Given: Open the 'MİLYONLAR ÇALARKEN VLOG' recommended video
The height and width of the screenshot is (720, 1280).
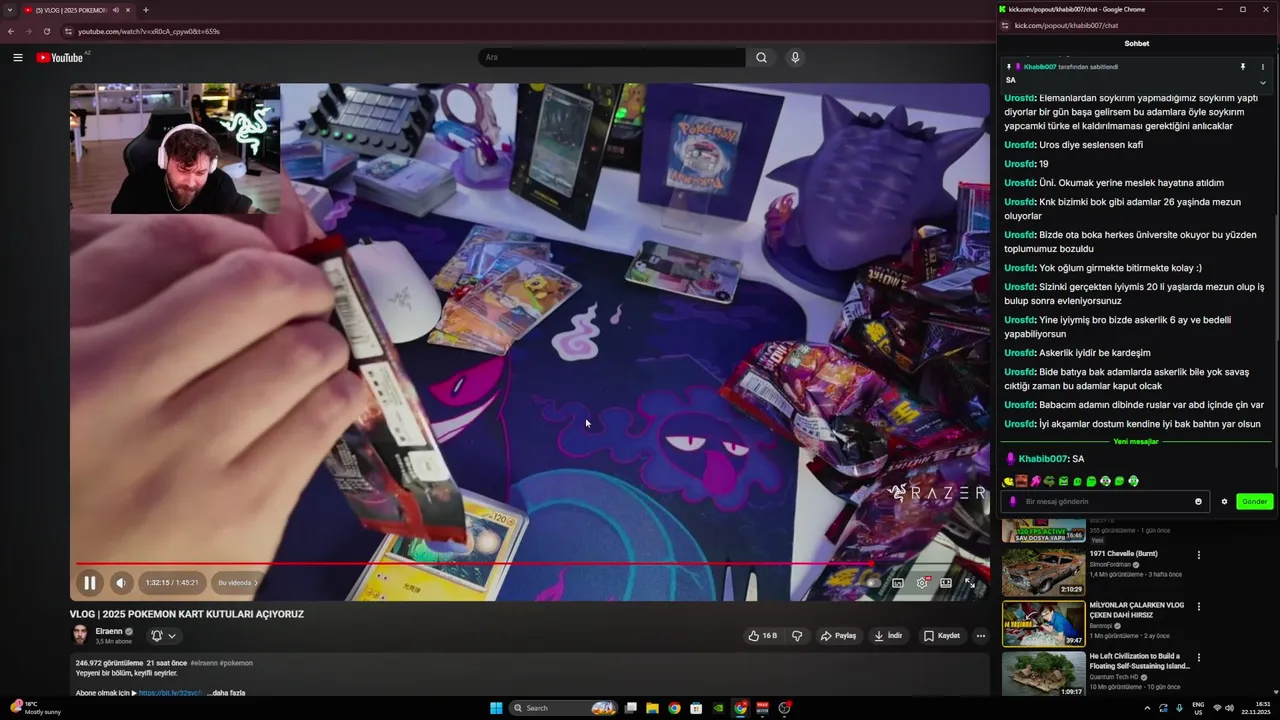Looking at the screenshot, I should click(x=1044, y=624).
